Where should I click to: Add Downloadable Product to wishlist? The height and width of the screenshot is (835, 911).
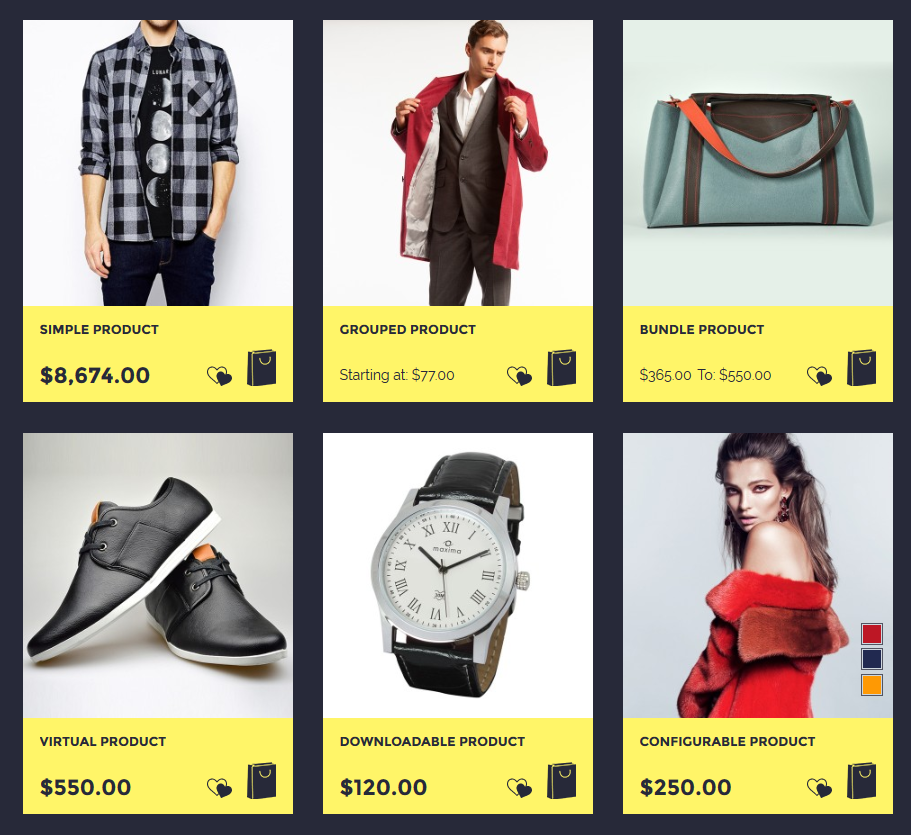point(519,788)
